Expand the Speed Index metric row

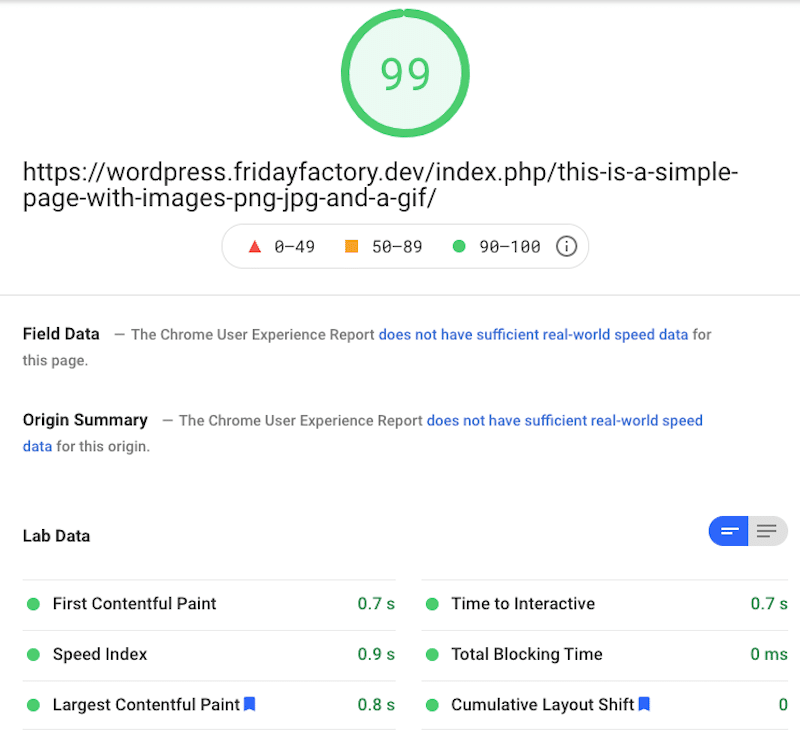[x=209, y=654]
